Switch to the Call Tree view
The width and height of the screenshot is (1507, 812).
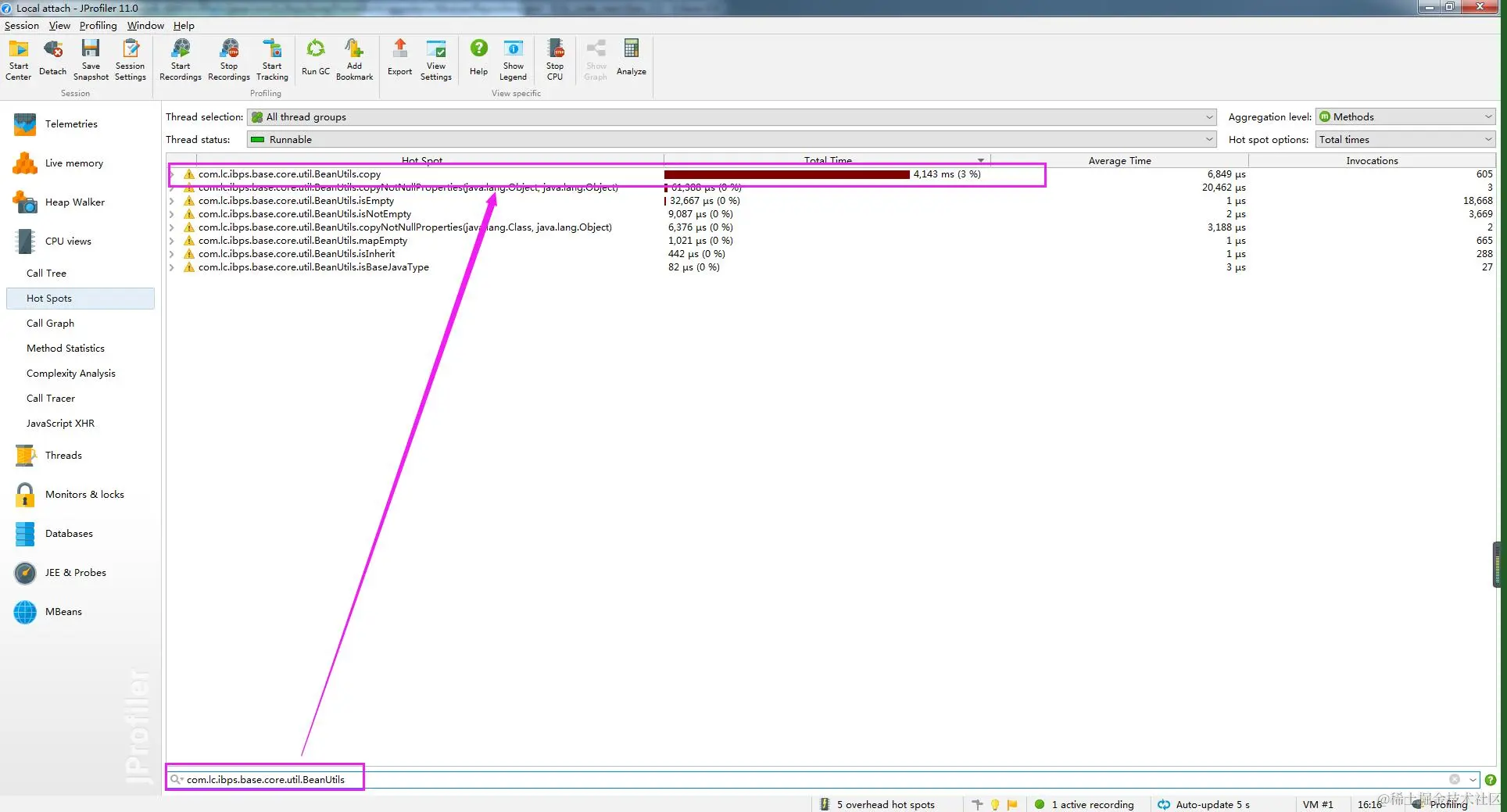[x=46, y=274]
